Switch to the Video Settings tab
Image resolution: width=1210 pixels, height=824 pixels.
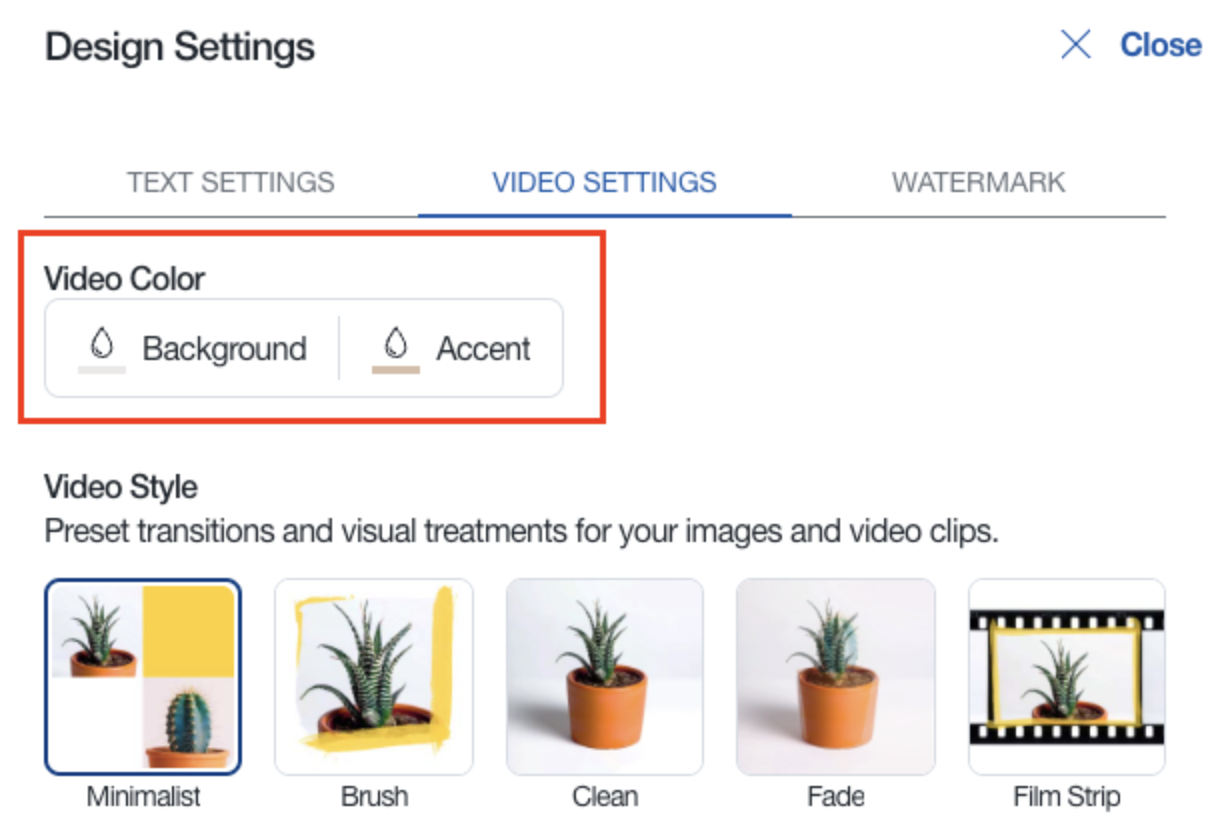point(604,183)
